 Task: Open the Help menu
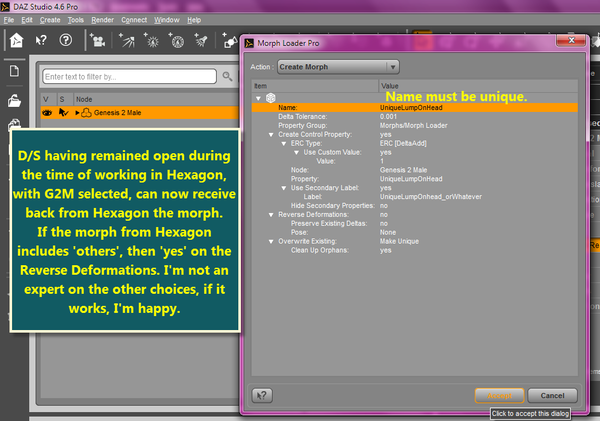coord(194,20)
